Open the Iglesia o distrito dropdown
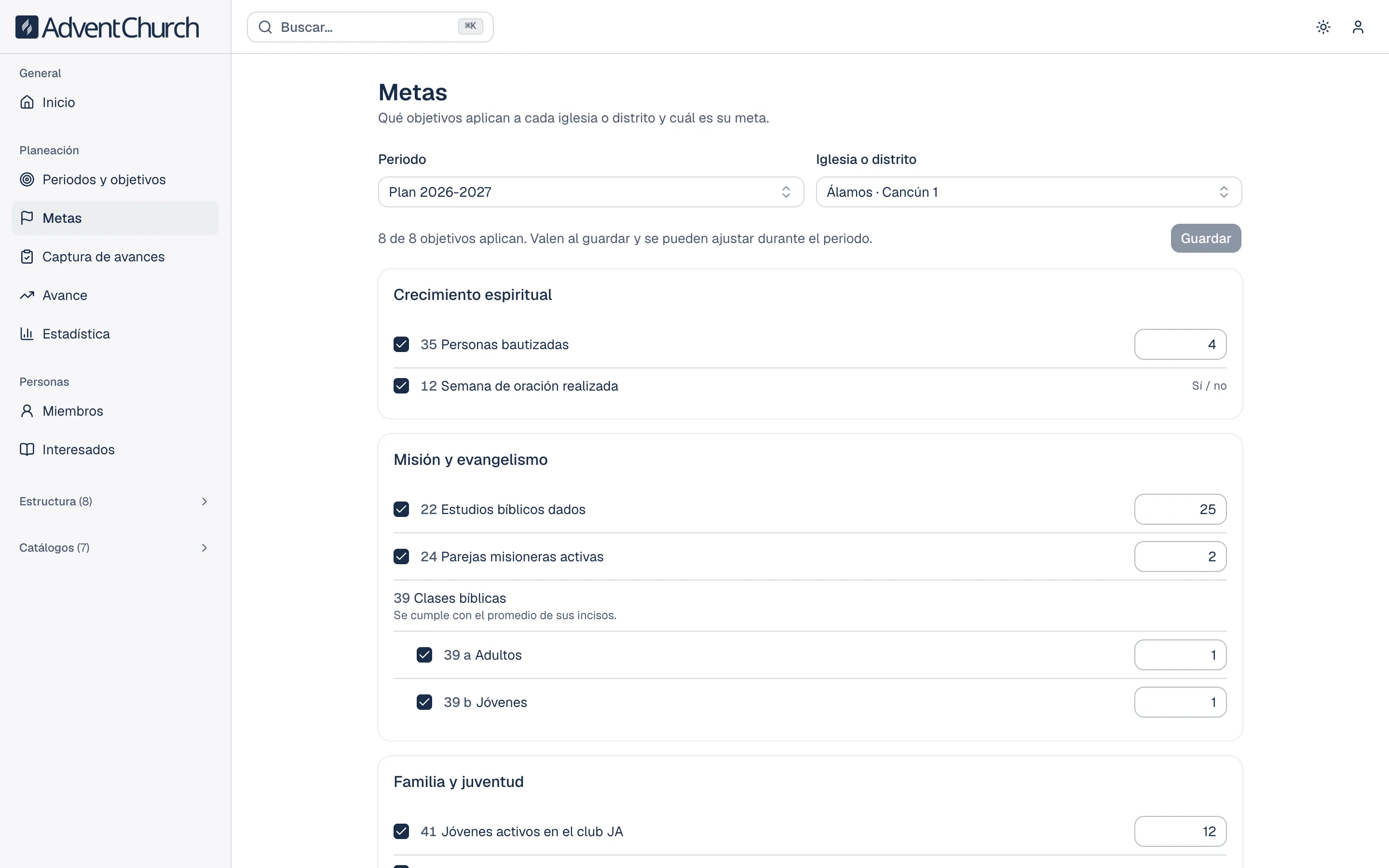 (1029, 192)
